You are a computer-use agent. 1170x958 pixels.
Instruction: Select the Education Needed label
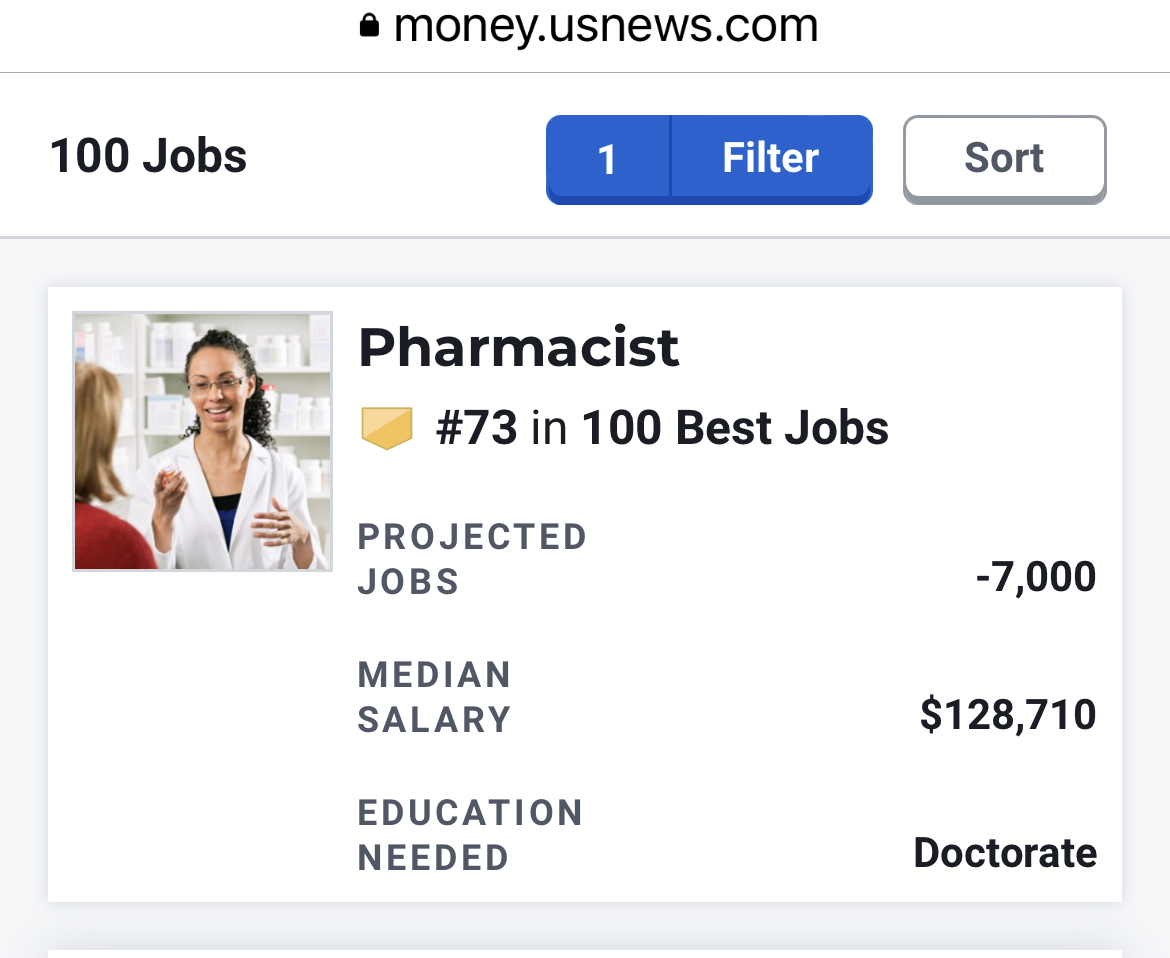point(470,835)
